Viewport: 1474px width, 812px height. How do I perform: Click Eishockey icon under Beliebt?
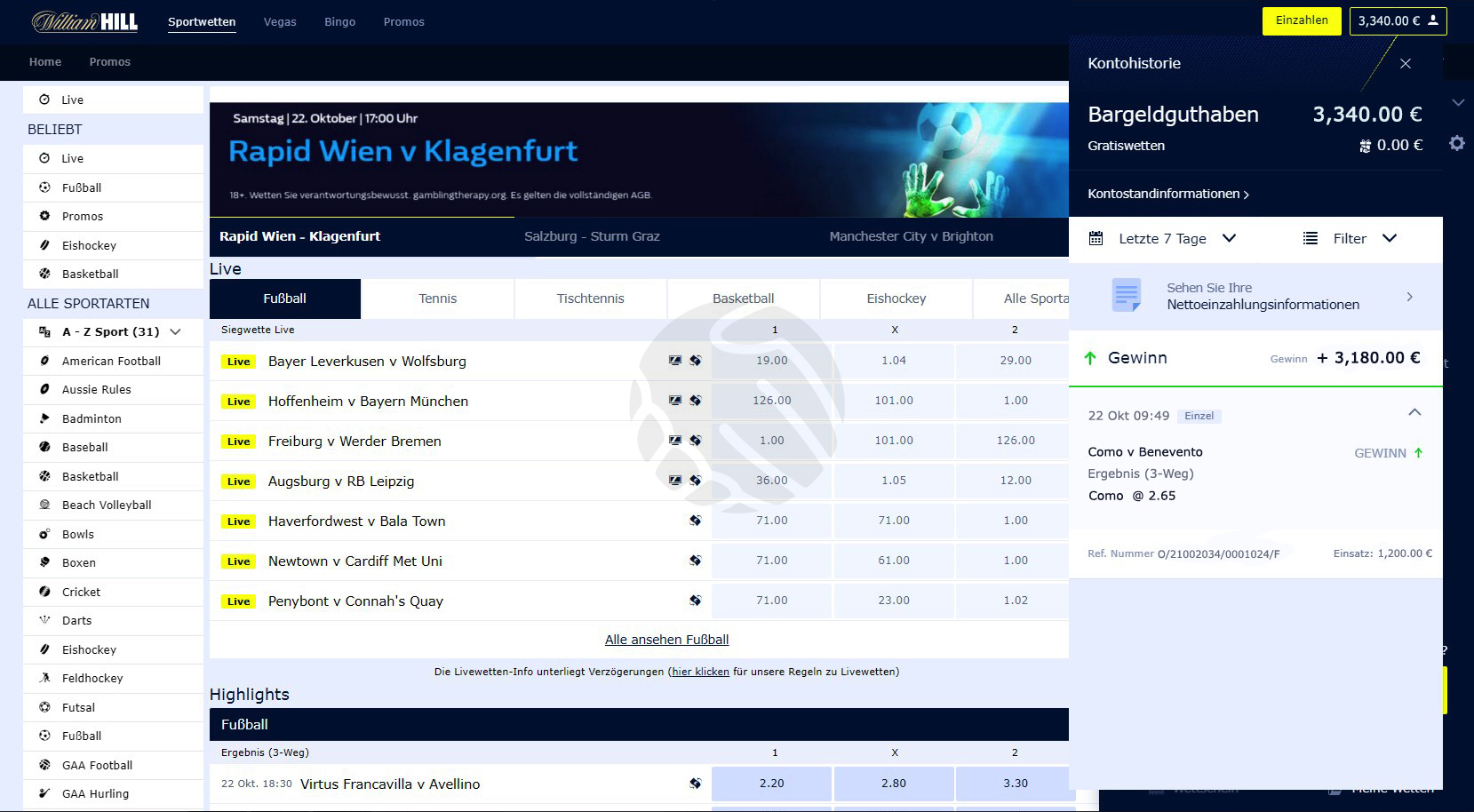(x=44, y=245)
